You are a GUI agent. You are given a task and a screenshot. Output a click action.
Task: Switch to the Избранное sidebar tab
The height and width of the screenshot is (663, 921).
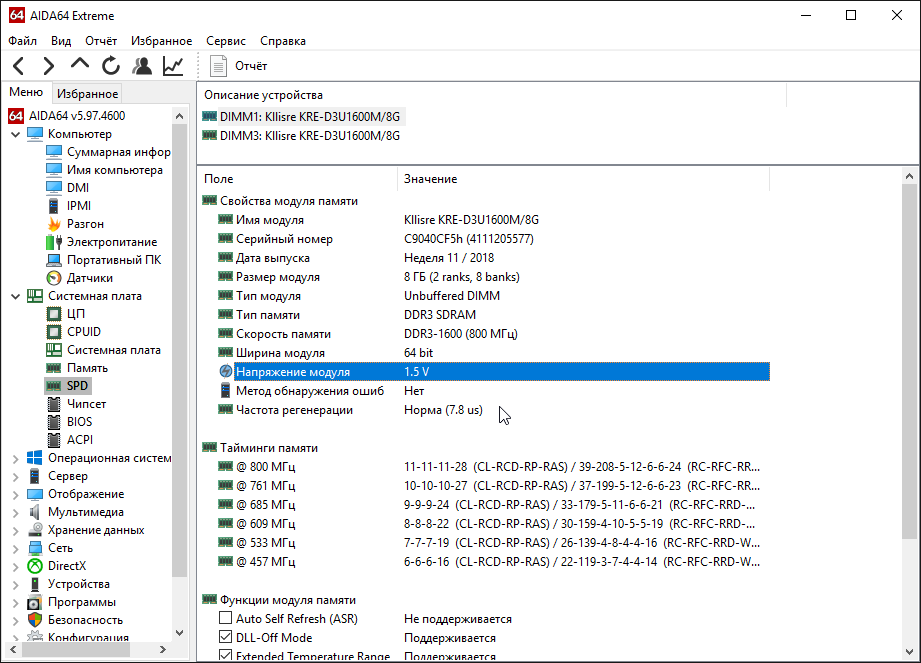pyautogui.click(x=88, y=93)
